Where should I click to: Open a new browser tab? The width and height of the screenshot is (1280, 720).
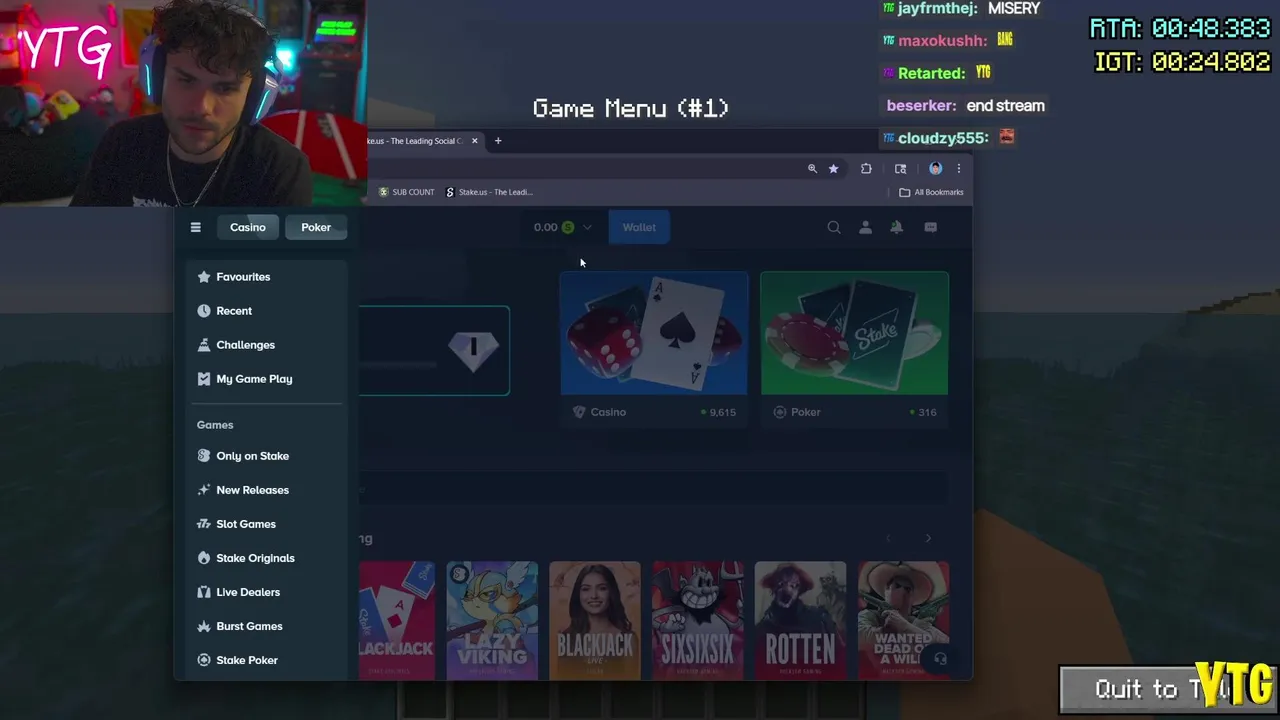pyautogui.click(x=498, y=141)
